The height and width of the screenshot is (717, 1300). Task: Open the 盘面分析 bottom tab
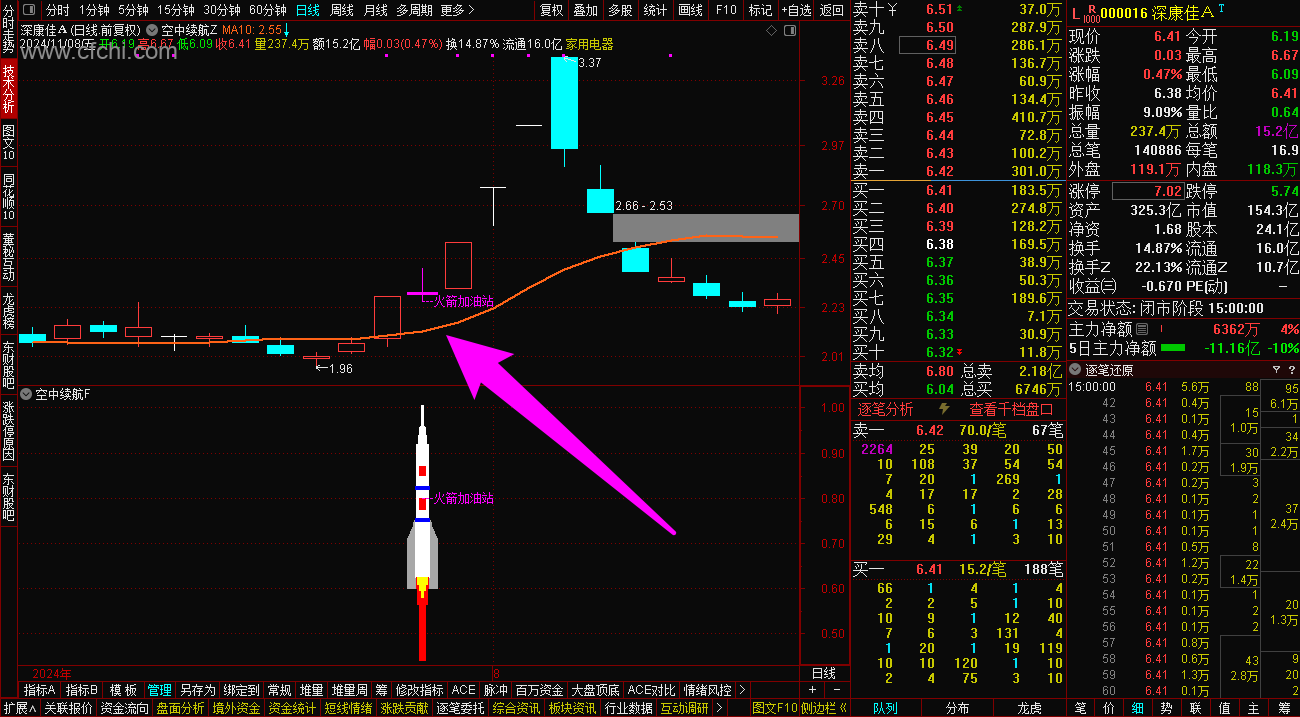click(x=180, y=708)
